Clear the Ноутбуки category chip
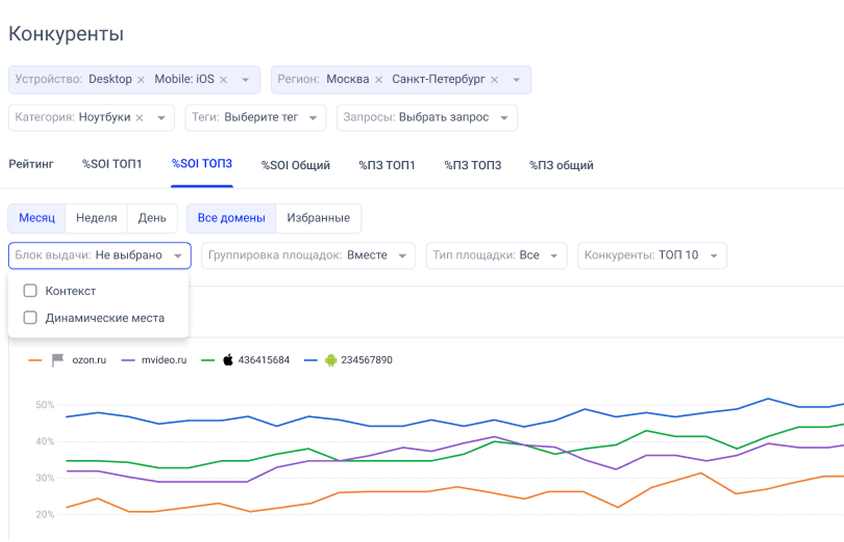 (x=140, y=118)
